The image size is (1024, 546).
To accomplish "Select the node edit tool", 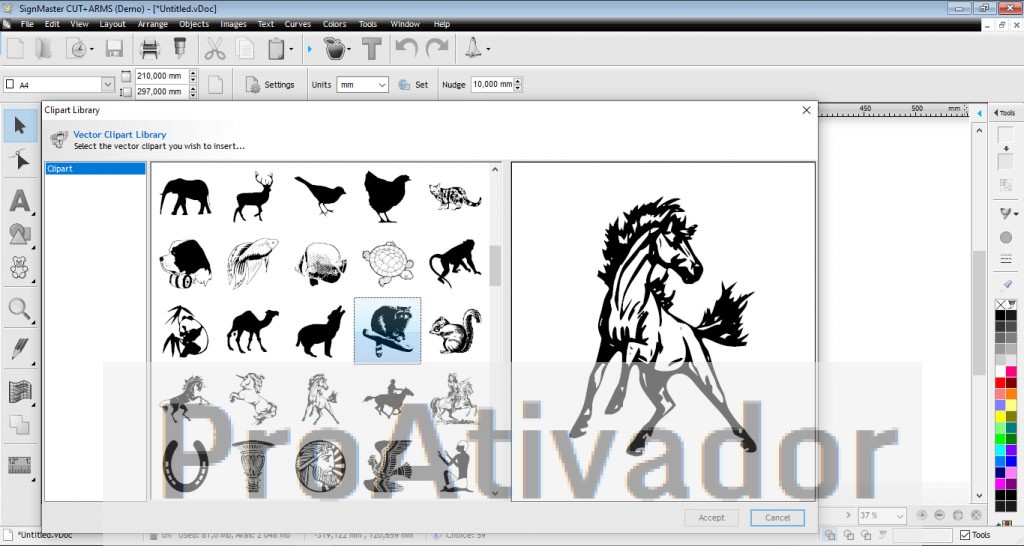I will click(x=20, y=159).
